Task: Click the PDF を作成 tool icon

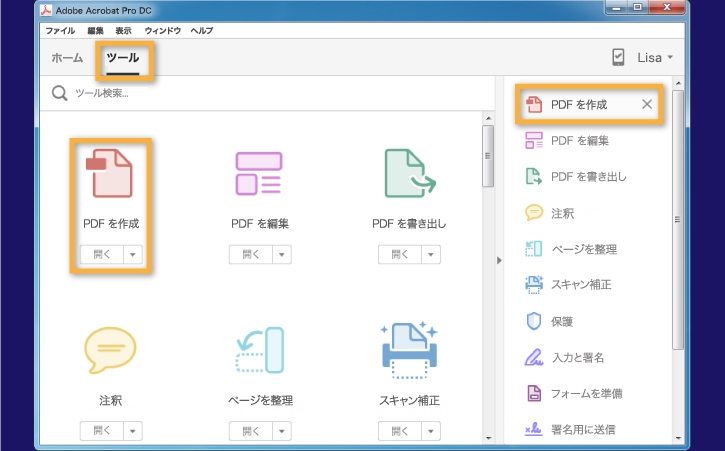Action: click(x=108, y=173)
